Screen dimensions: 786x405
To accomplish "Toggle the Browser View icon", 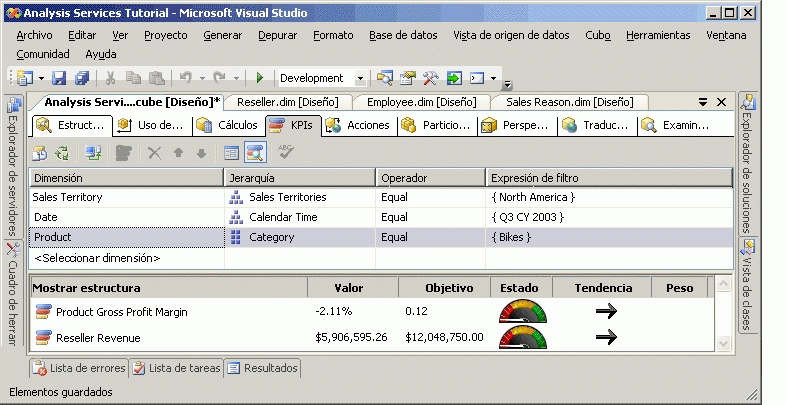I will [255, 153].
